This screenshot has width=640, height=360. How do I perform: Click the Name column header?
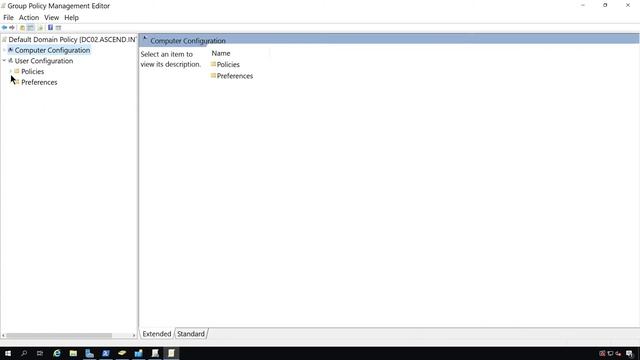(x=221, y=53)
